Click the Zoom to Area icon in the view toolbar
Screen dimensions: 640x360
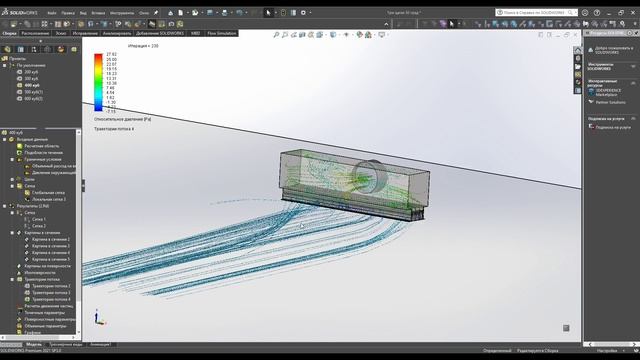(x=285, y=35)
